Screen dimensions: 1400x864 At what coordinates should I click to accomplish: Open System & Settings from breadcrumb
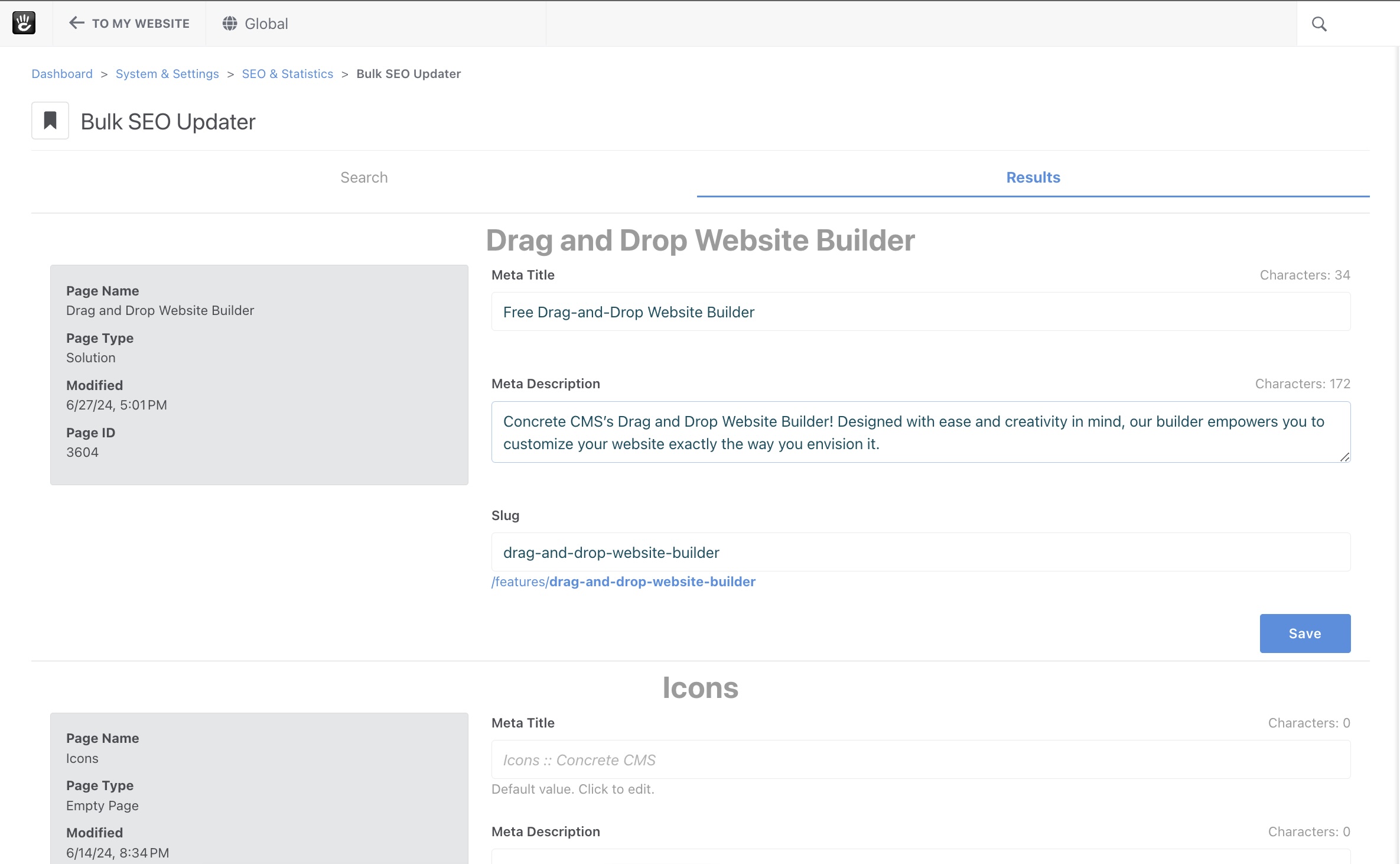pos(167,73)
